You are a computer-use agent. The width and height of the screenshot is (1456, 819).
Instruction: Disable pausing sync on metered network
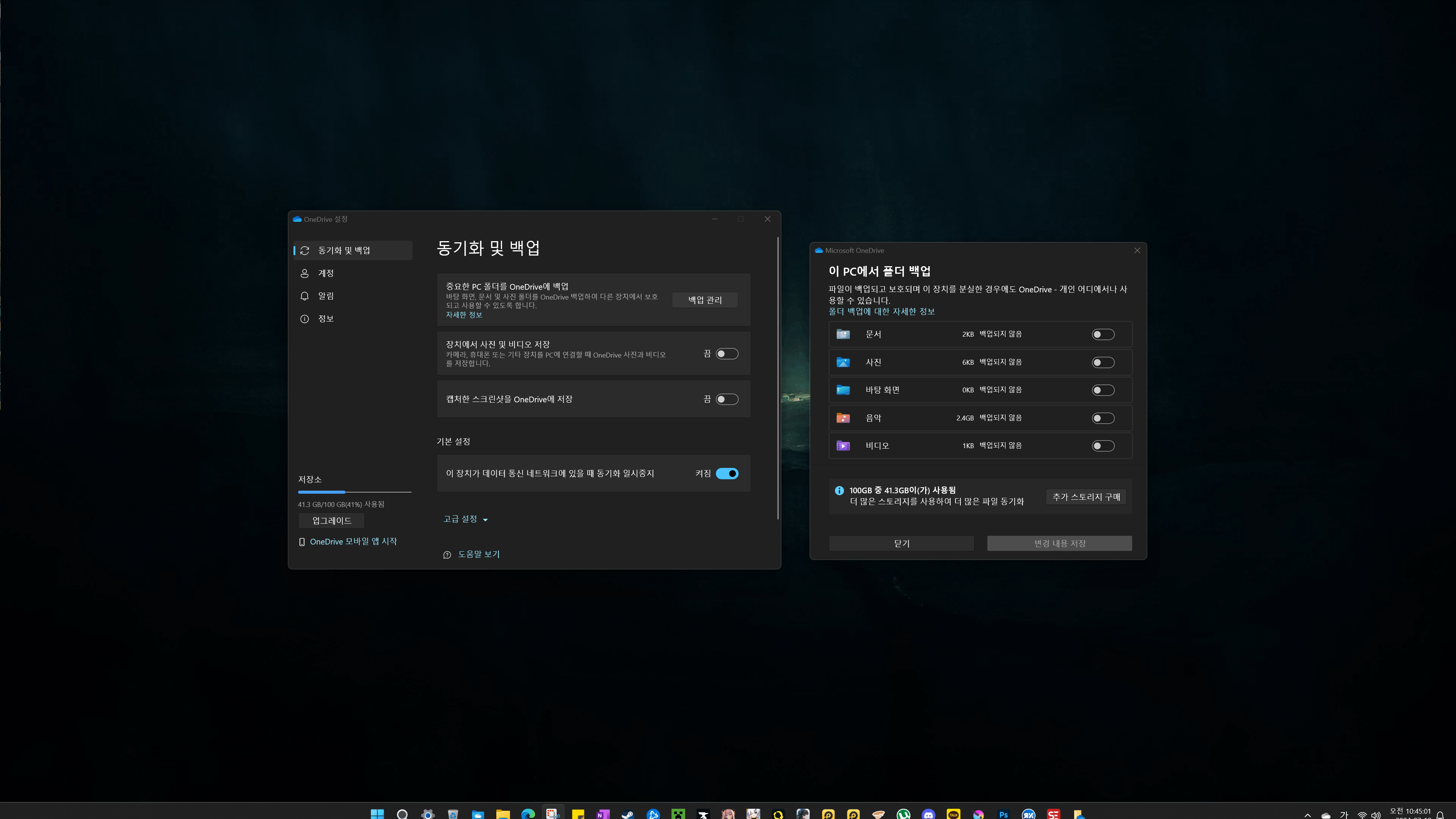point(727,474)
